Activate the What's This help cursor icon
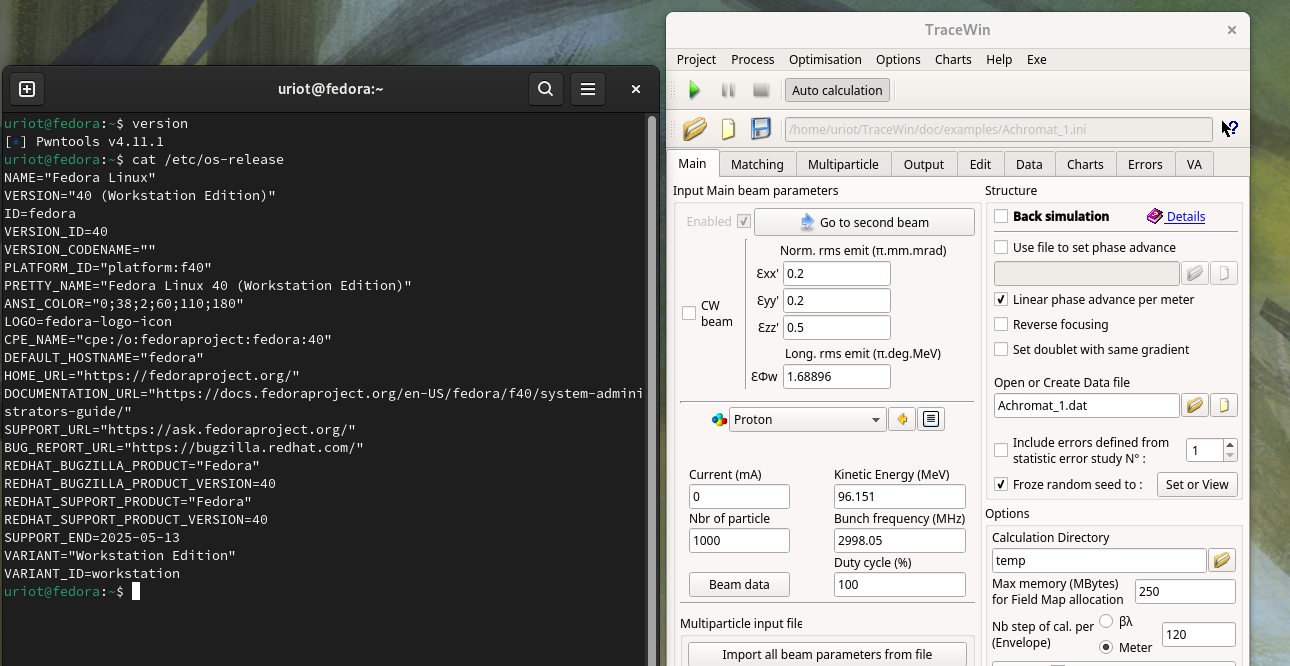Viewport: 1290px width, 666px height. click(1230, 129)
